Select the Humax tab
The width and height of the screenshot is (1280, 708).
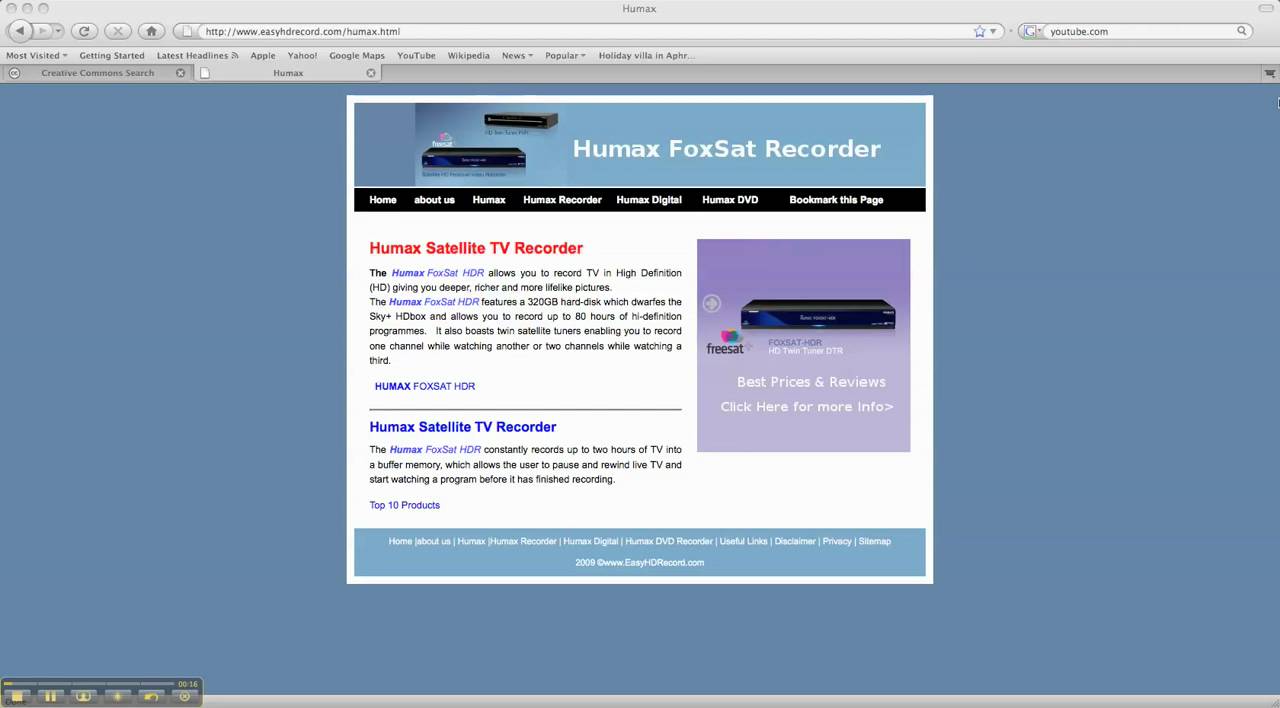tap(288, 73)
